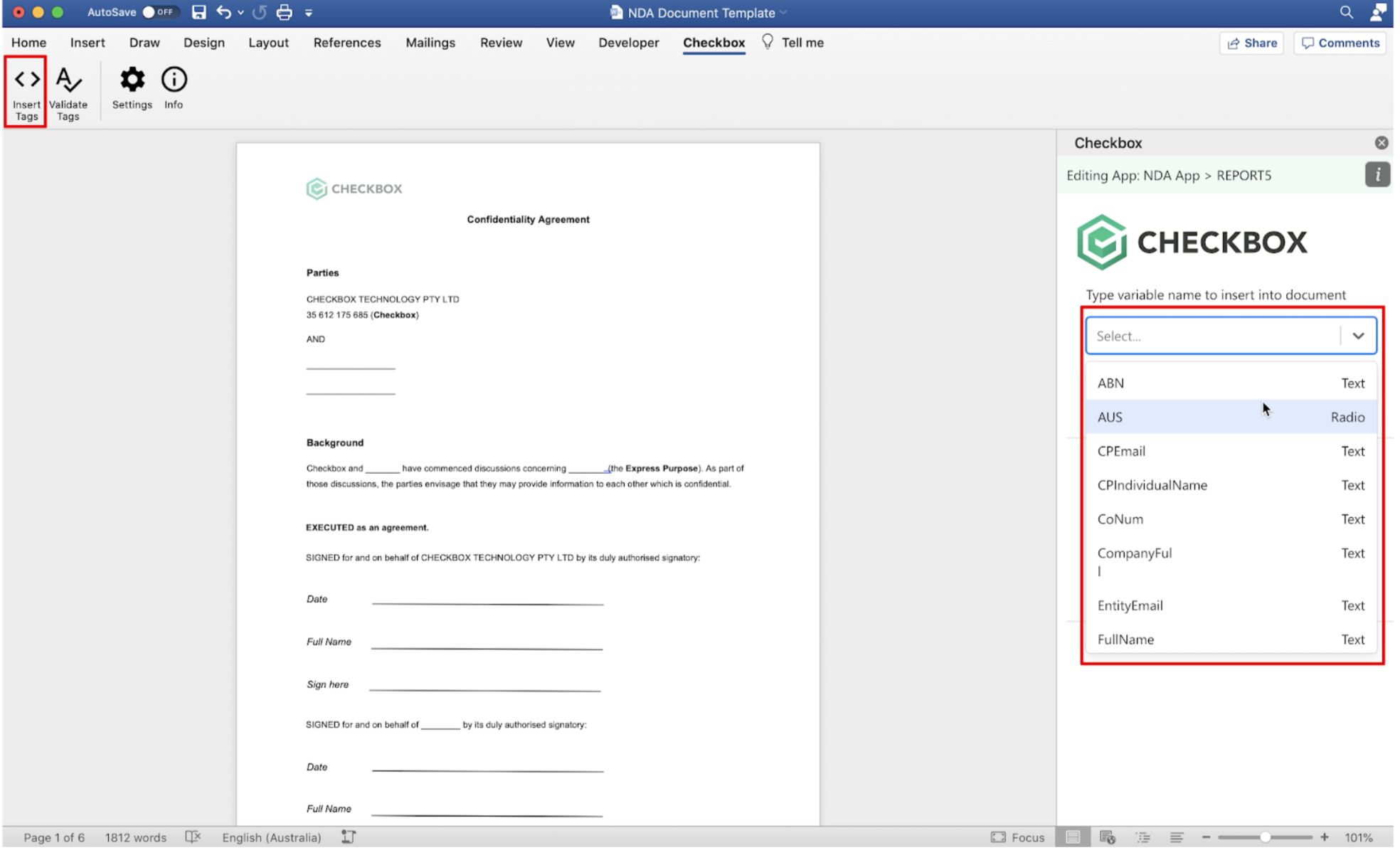Screen dimensions: 1400x855
Task: Click the Background heading in document
Action: (x=335, y=443)
